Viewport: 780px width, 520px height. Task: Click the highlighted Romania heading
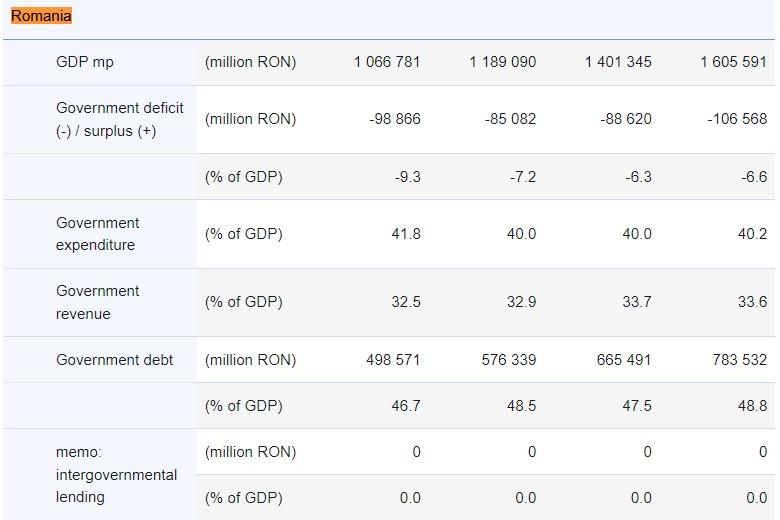coord(41,16)
